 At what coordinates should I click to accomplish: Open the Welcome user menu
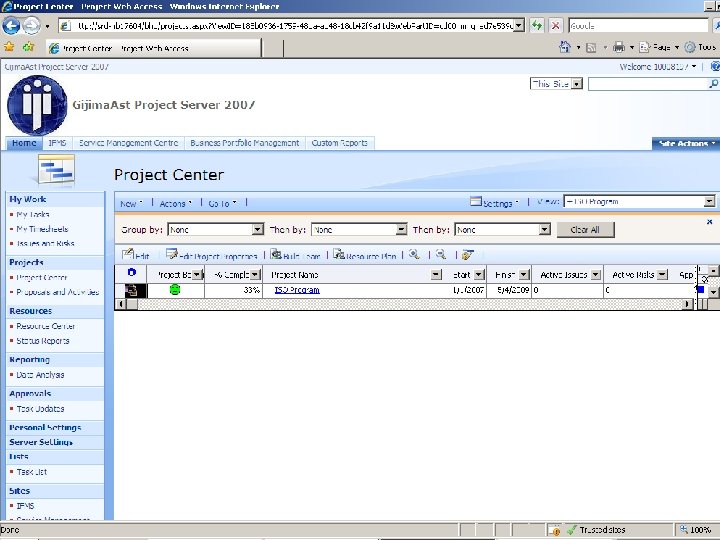pyautogui.click(x=658, y=67)
